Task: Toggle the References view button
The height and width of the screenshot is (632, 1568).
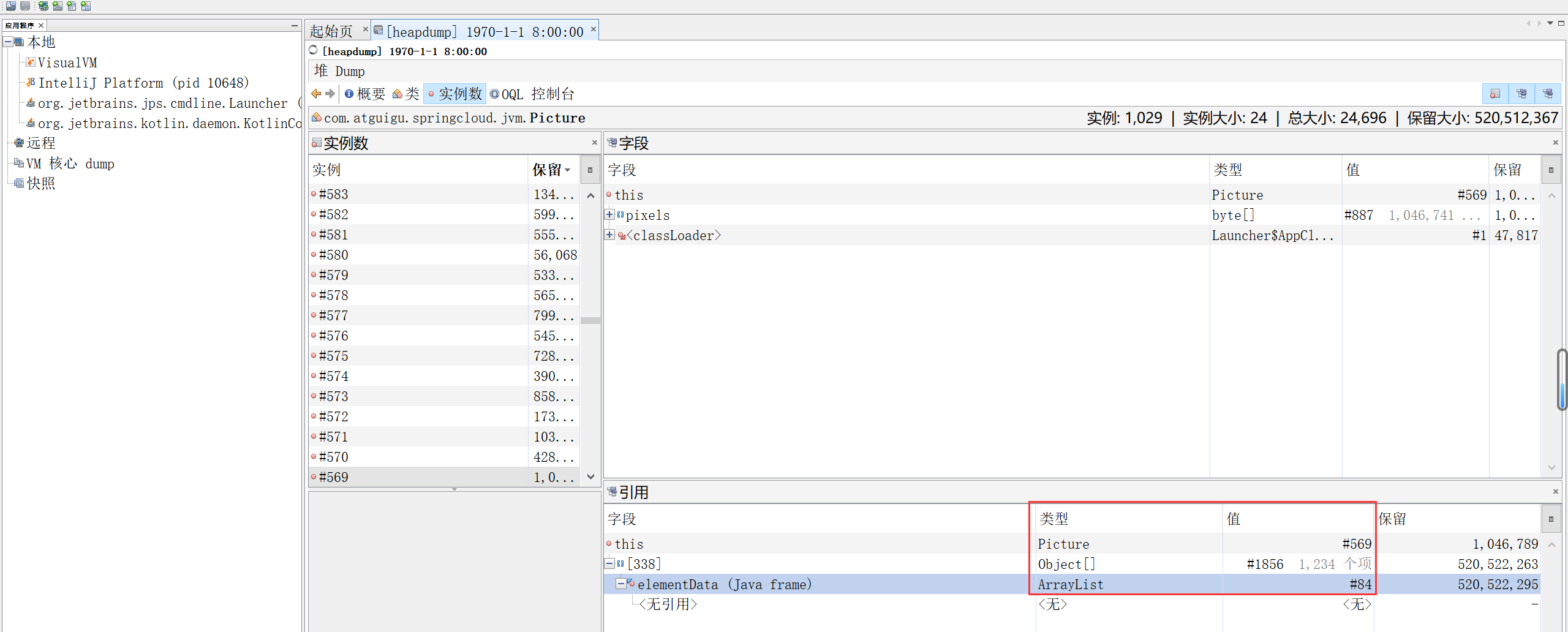Action: click(1548, 94)
